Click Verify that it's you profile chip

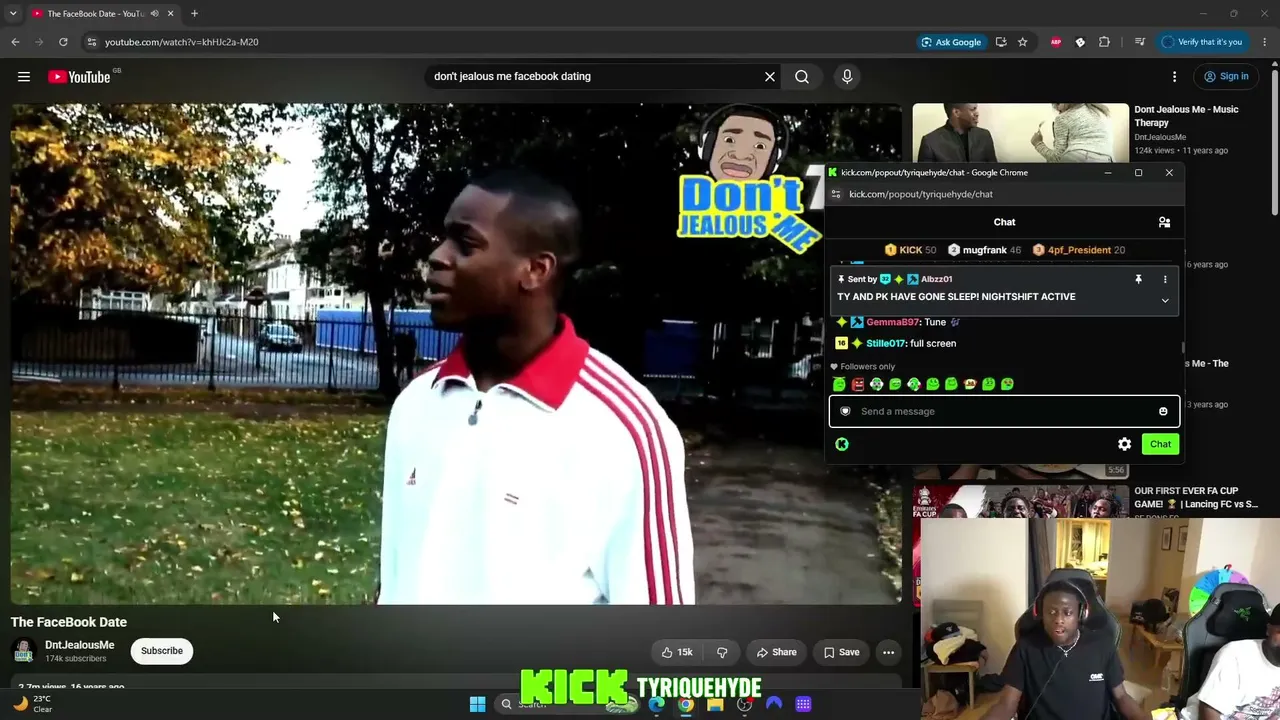click(x=1201, y=42)
